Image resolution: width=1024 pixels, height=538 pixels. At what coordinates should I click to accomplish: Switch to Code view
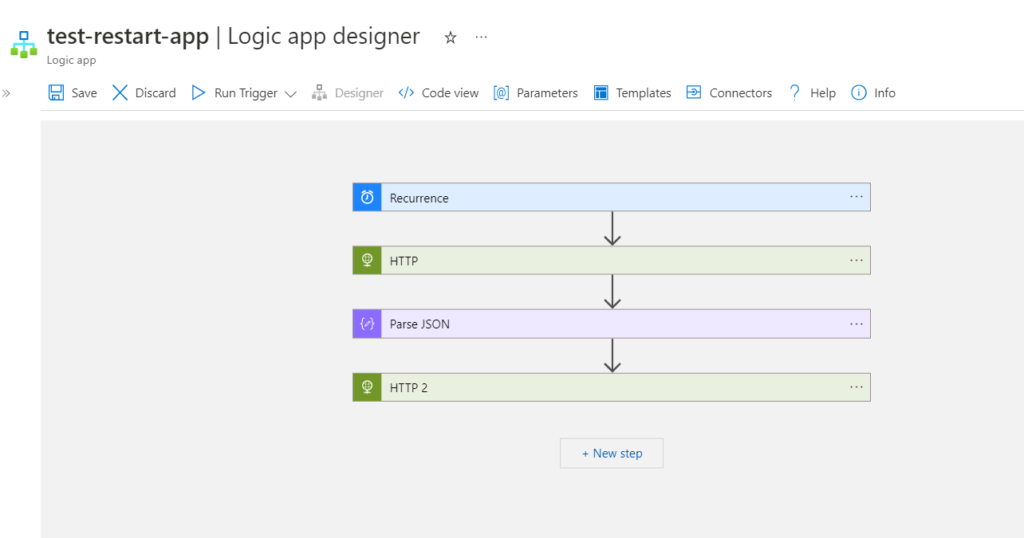click(x=450, y=93)
